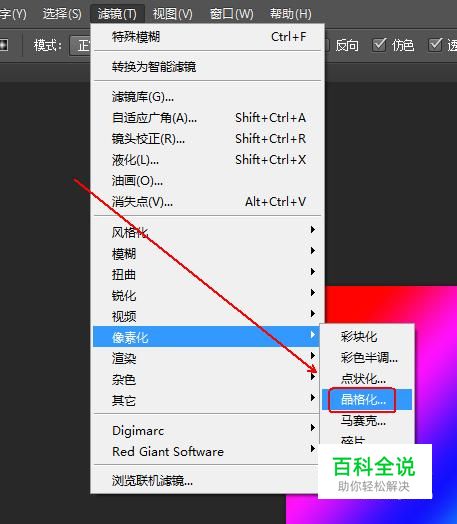Open the 选择(S) menu
This screenshot has height=524, width=457.
click(62, 14)
